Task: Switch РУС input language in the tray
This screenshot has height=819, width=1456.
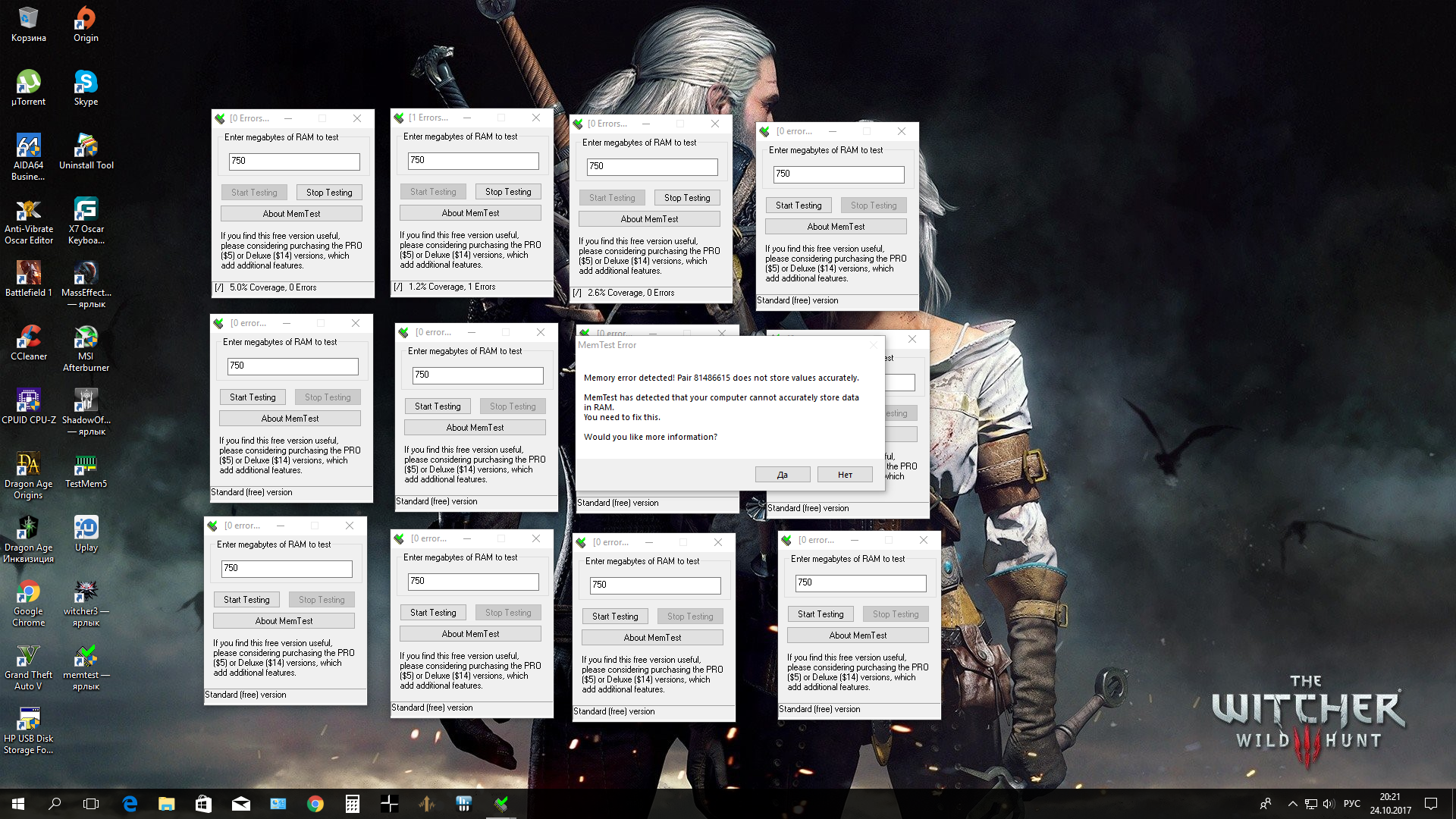Action: tap(1352, 804)
